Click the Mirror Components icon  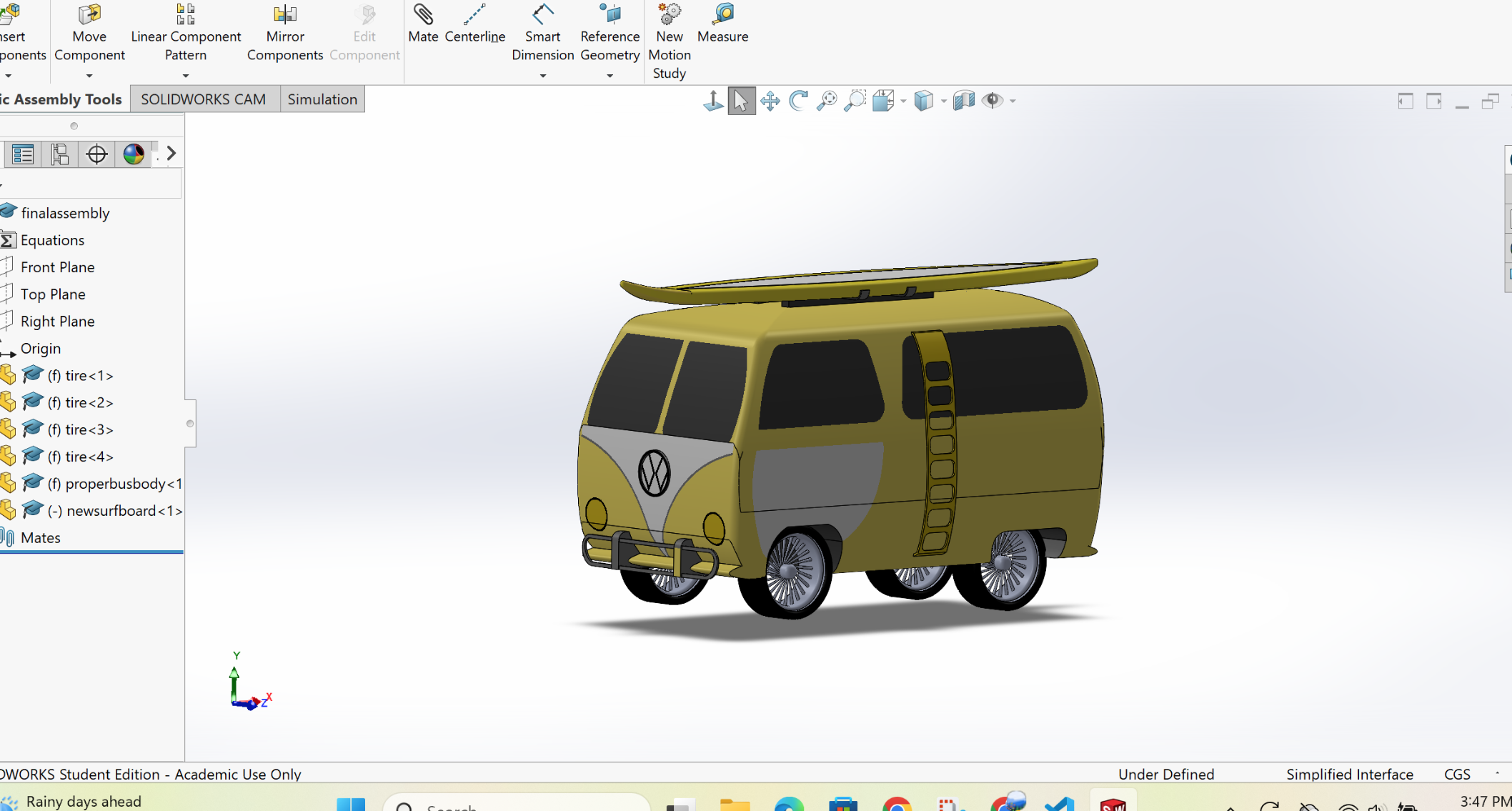[284, 14]
